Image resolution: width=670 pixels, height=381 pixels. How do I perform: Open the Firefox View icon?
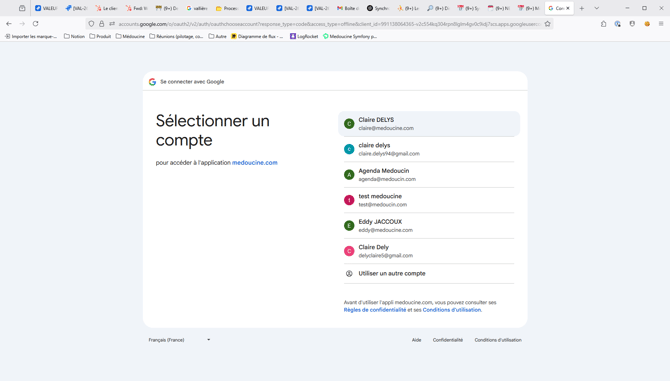point(22,8)
